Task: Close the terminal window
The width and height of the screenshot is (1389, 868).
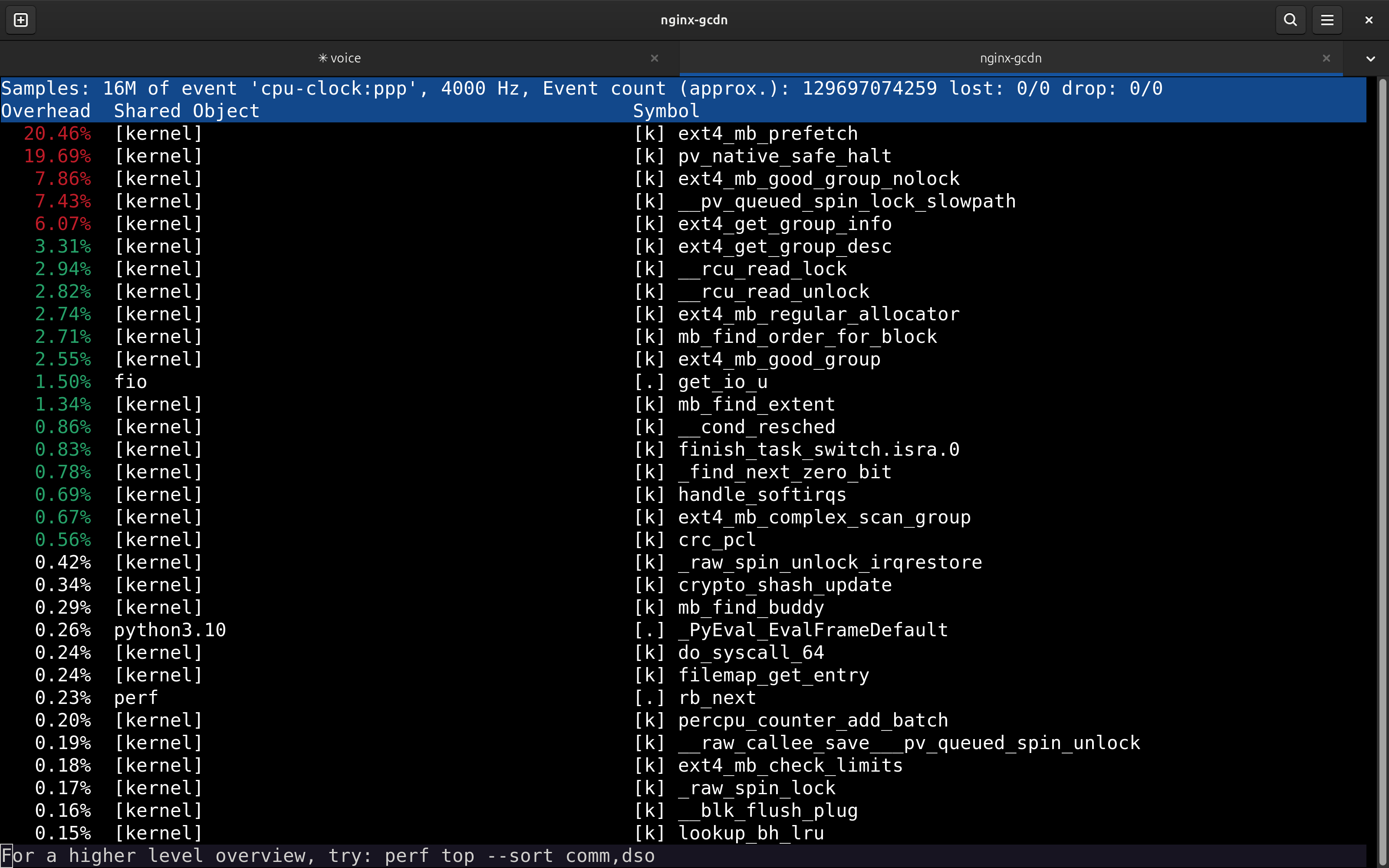Action: click(x=1369, y=20)
